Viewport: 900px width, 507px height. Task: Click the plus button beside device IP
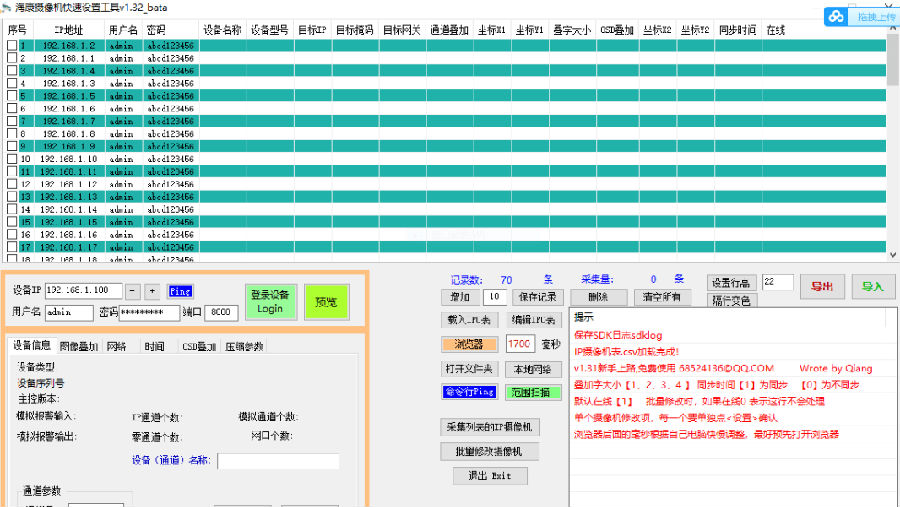coord(152,291)
